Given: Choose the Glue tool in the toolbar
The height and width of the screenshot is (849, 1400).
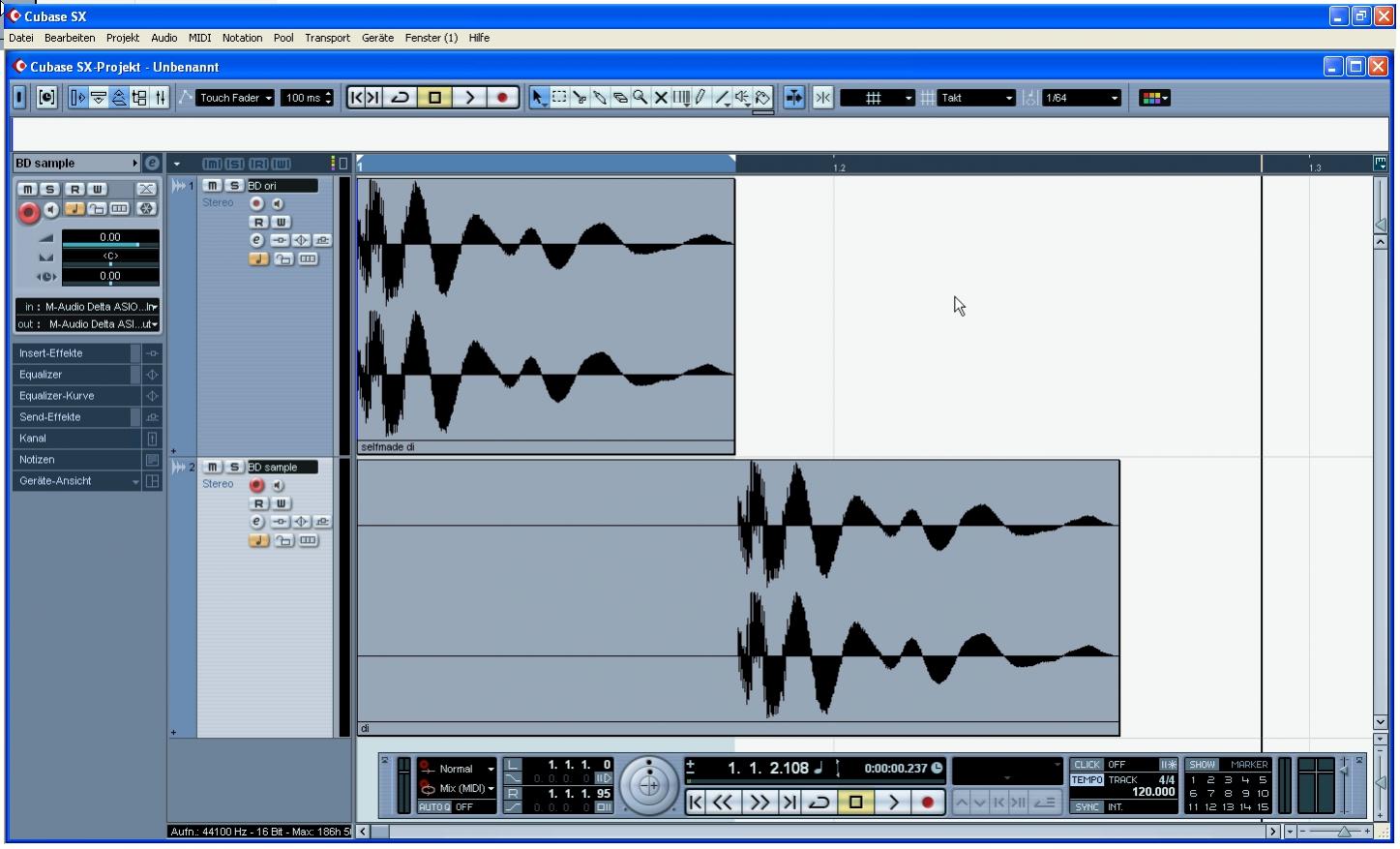Looking at the screenshot, I should click(600, 98).
